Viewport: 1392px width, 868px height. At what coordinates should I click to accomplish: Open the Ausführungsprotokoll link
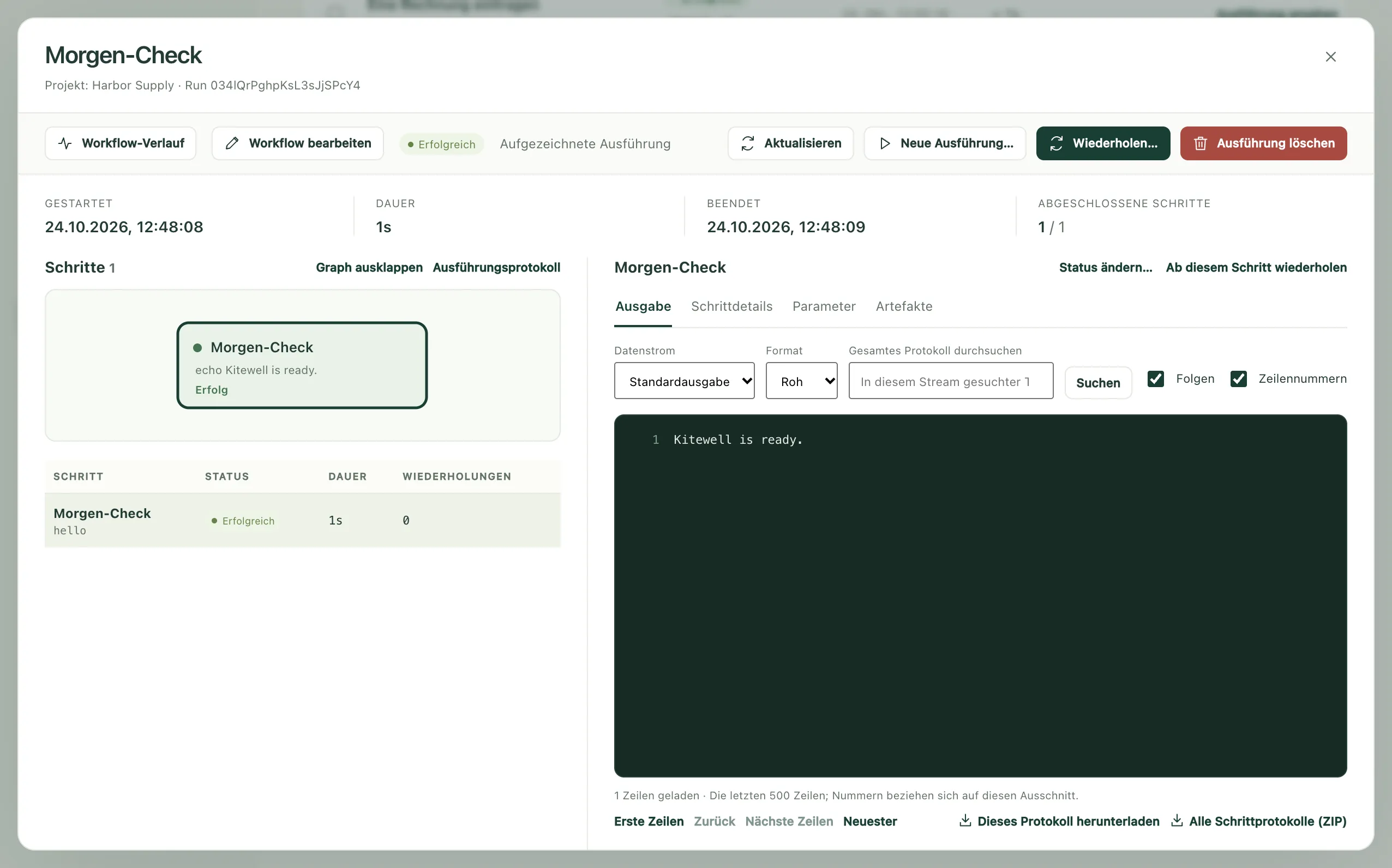(x=496, y=268)
